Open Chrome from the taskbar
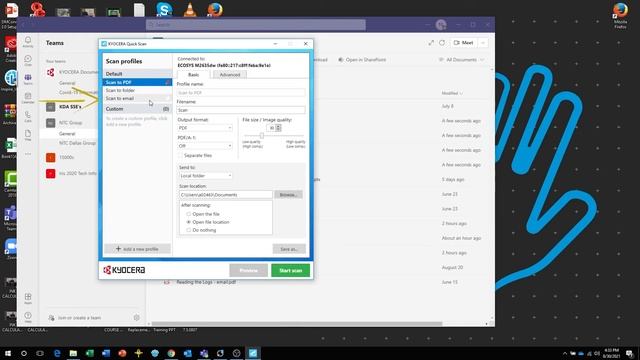The width and height of the screenshot is (640, 360). click(171, 353)
